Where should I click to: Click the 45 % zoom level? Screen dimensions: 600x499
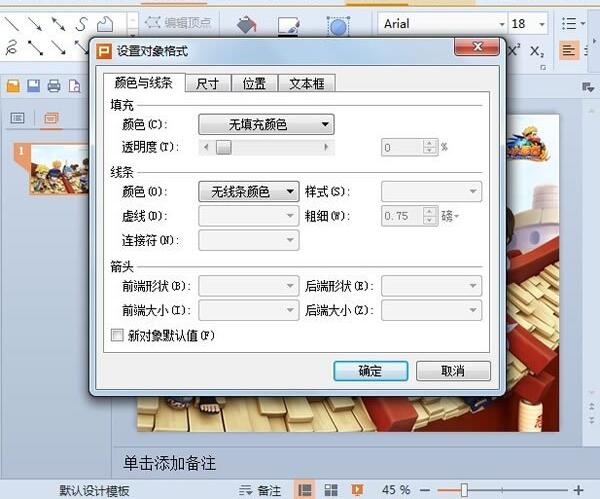pyautogui.click(x=396, y=490)
